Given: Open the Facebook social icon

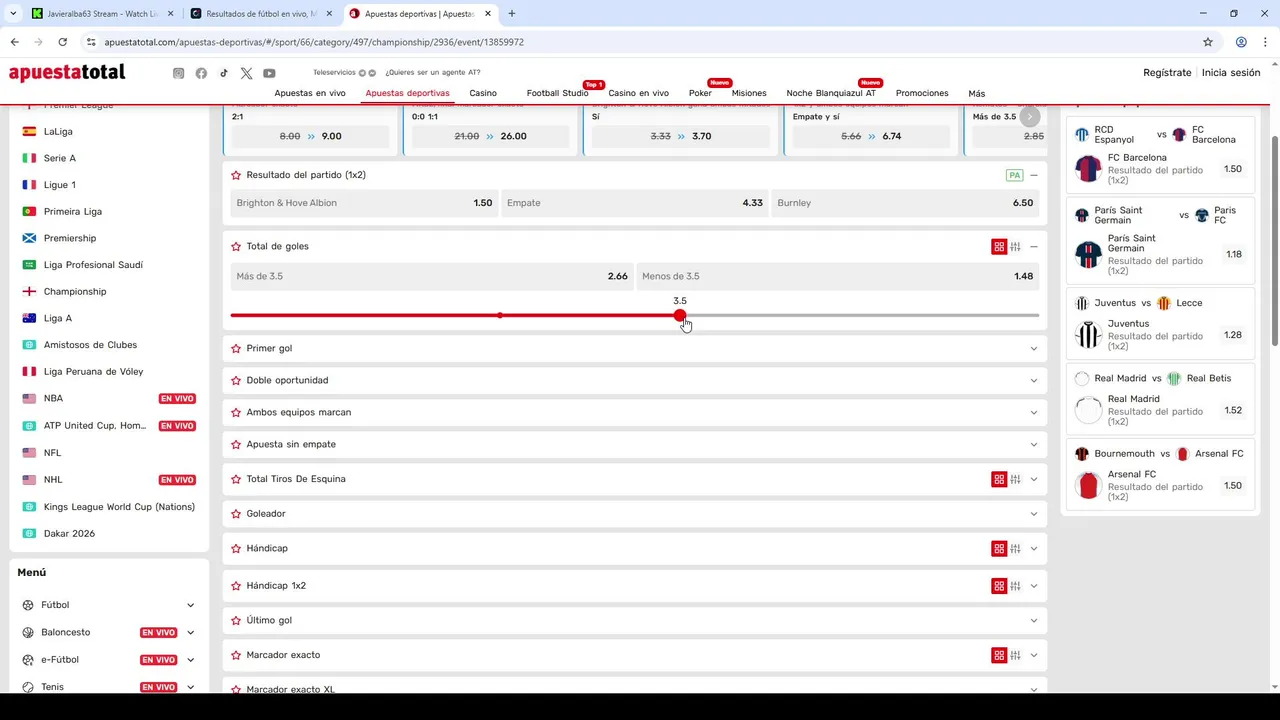Looking at the screenshot, I should (x=201, y=73).
